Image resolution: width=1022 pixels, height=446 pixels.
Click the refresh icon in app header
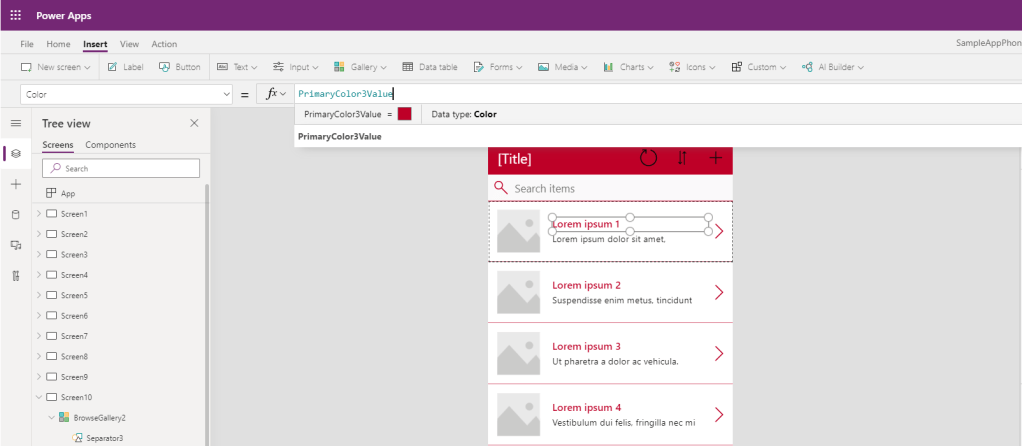click(648, 158)
